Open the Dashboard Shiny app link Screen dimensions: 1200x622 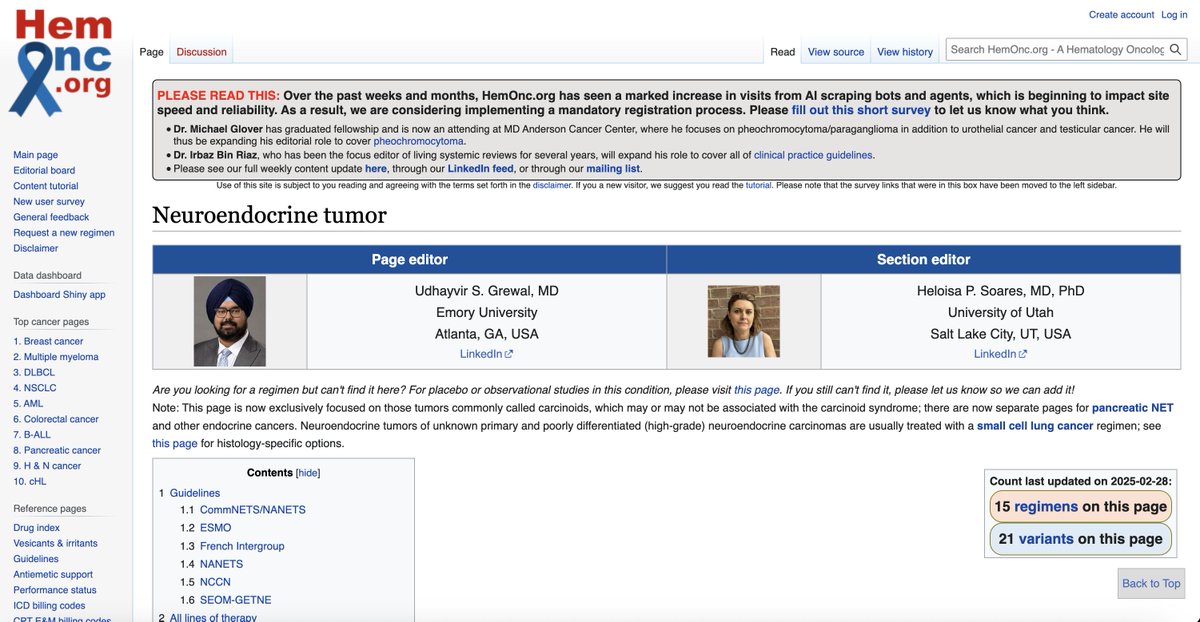(x=59, y=295)
